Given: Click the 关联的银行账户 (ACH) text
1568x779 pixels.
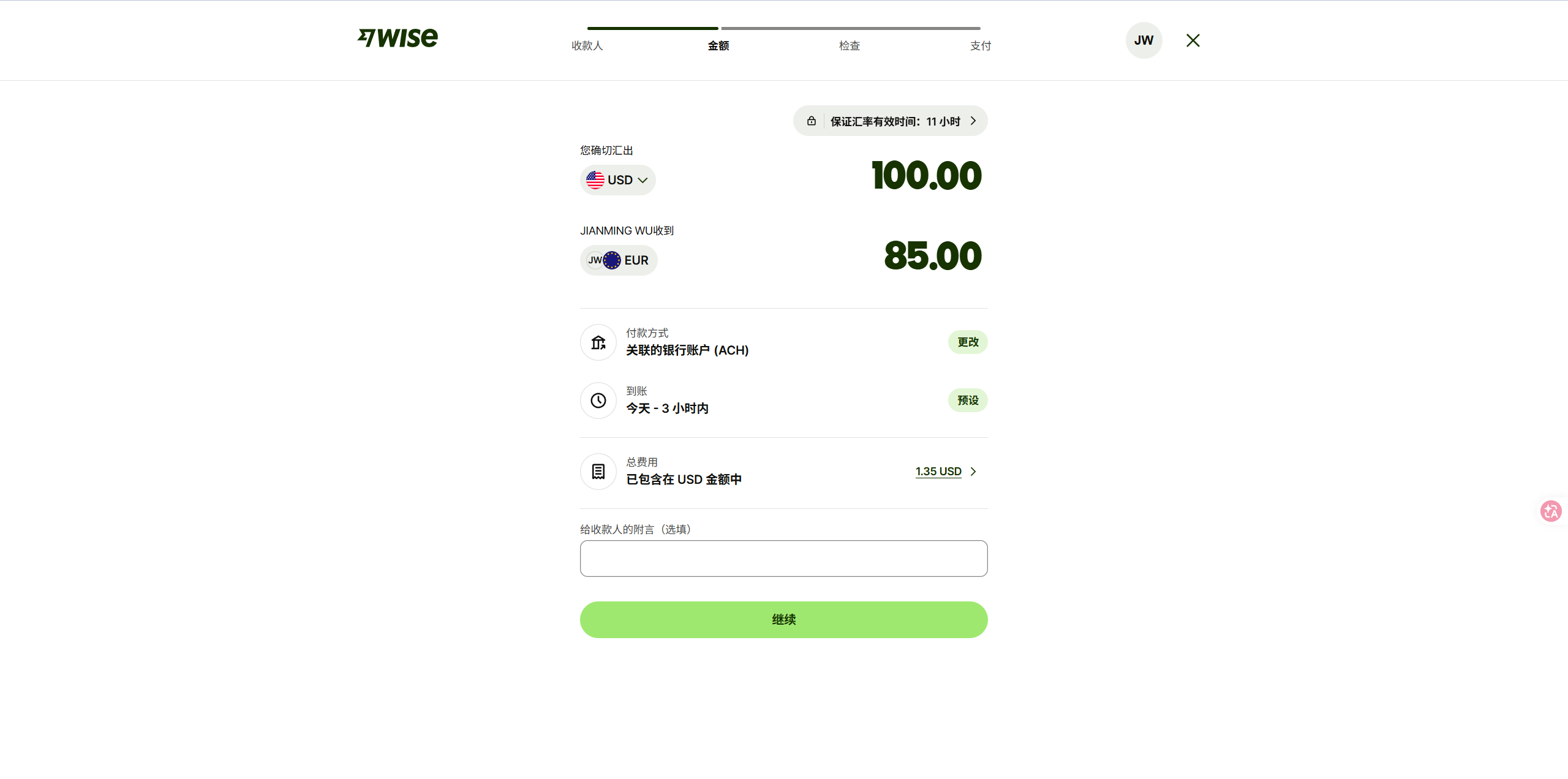Looking at the screenshot, I should tap(687, 350).
